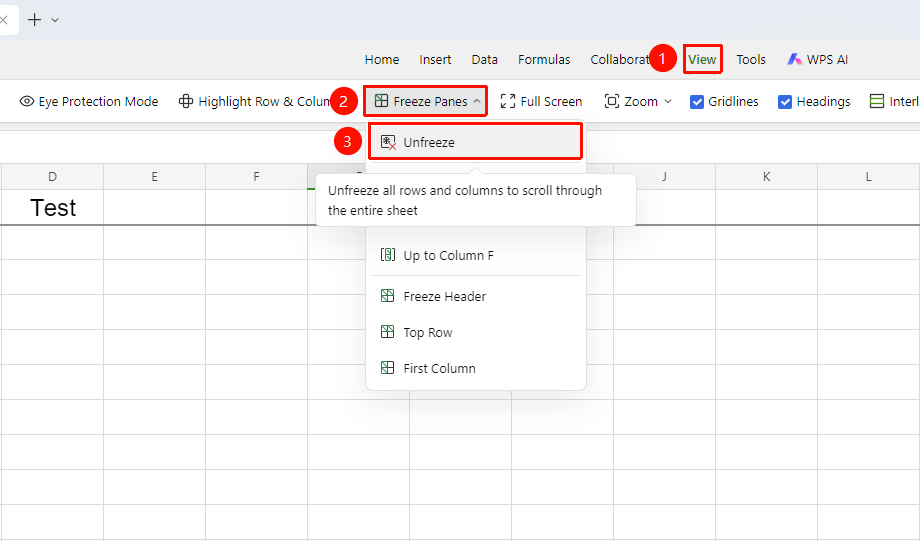Choose Top Row option

[475, 332]
